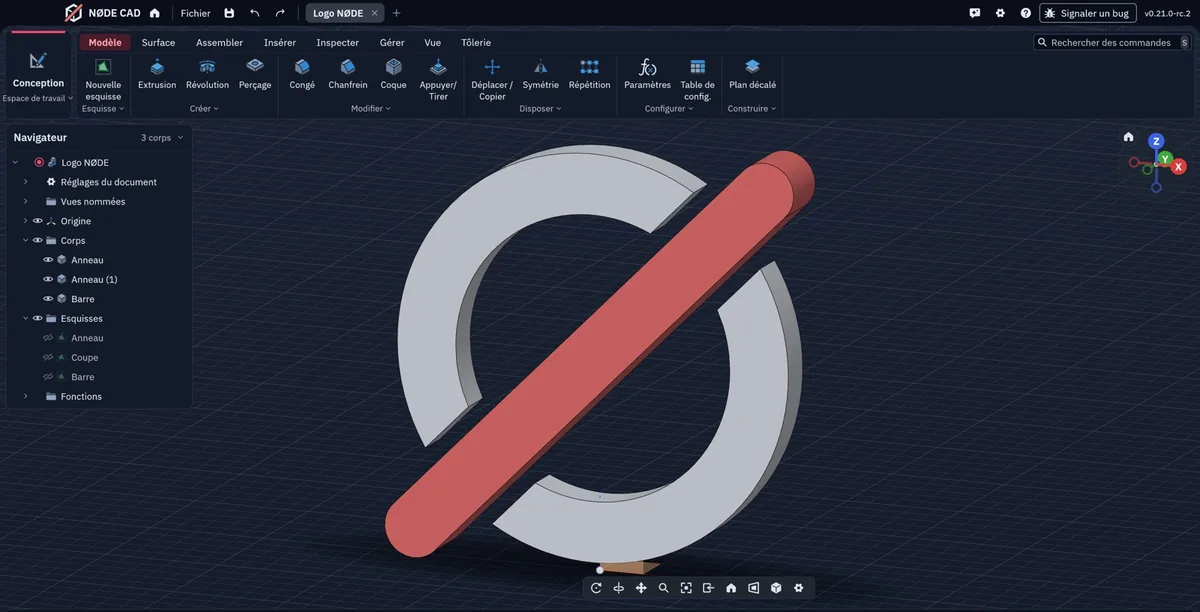This screenshot has width=1200, height=612.
Task: Open the Surface ribbon tab
Action: (158, 43)
